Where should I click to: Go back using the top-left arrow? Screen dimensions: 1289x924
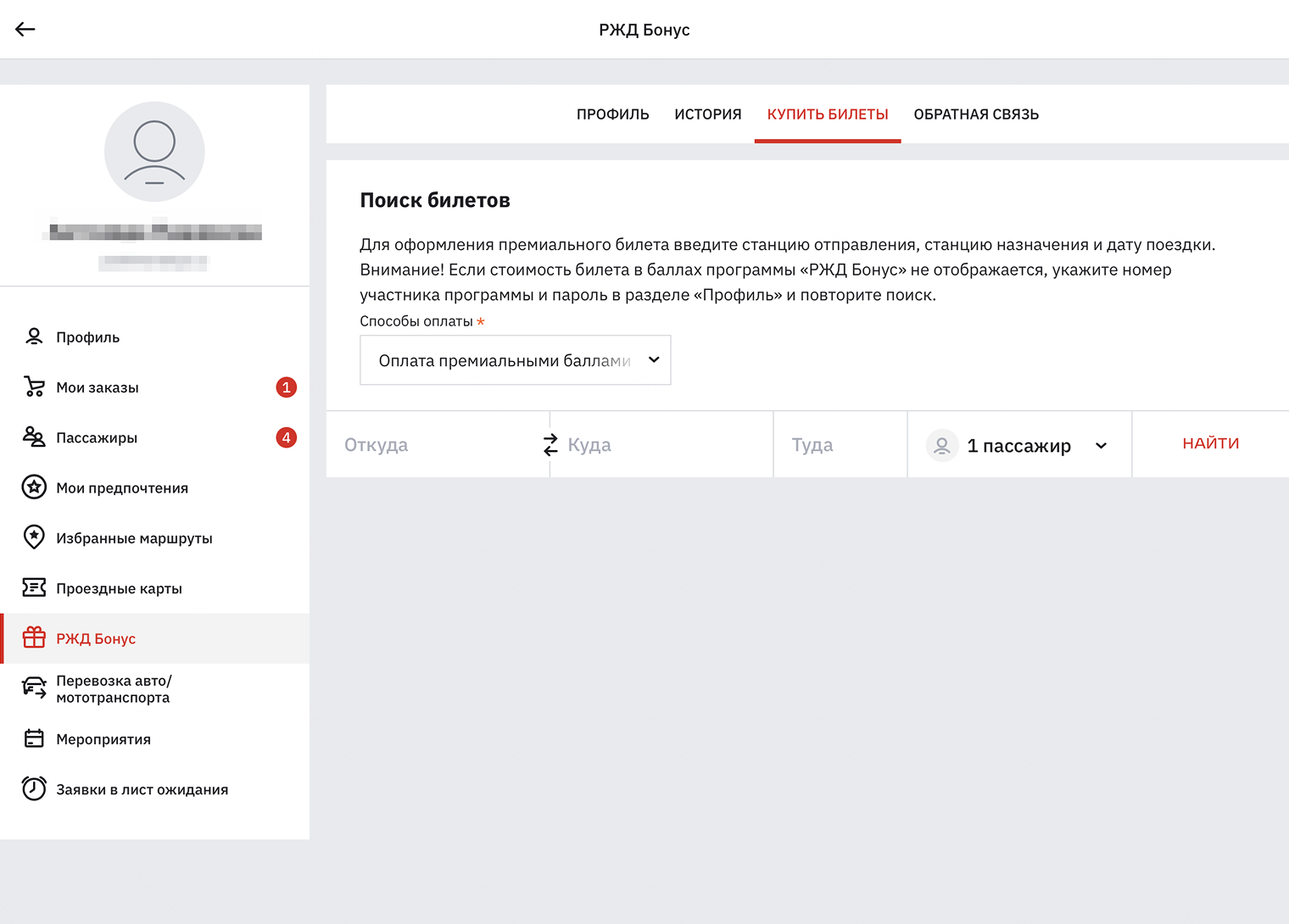point(25,30)
